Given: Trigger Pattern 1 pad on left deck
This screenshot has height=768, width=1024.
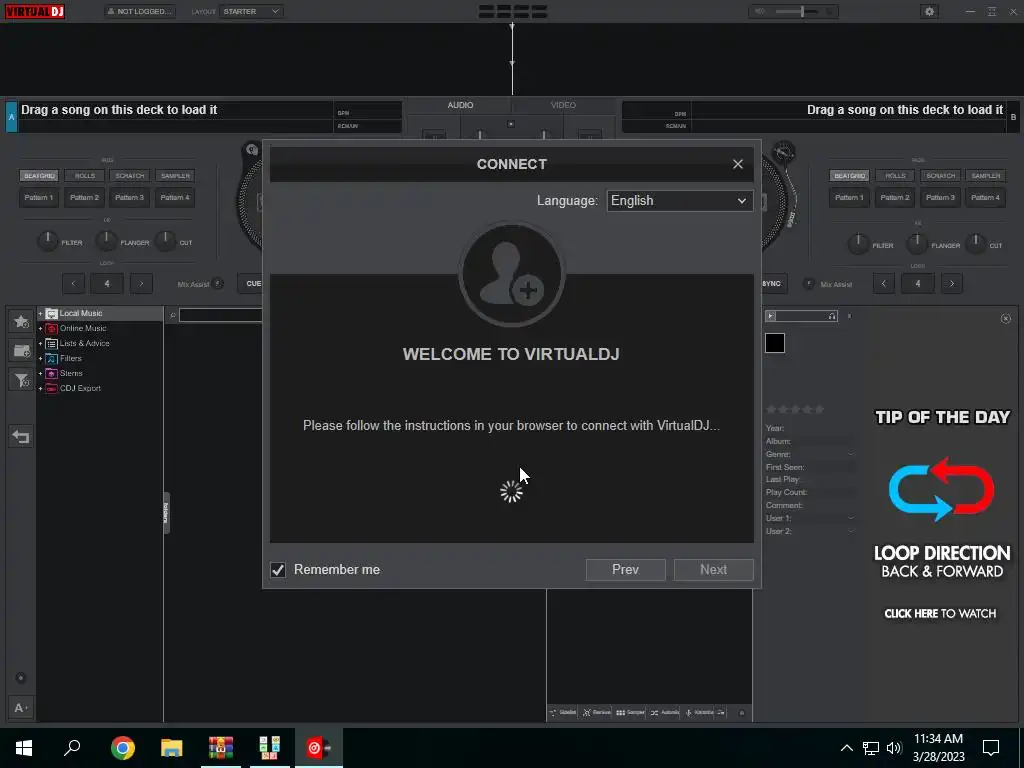Looking at the screenshot, I should [x=39, y=197].
